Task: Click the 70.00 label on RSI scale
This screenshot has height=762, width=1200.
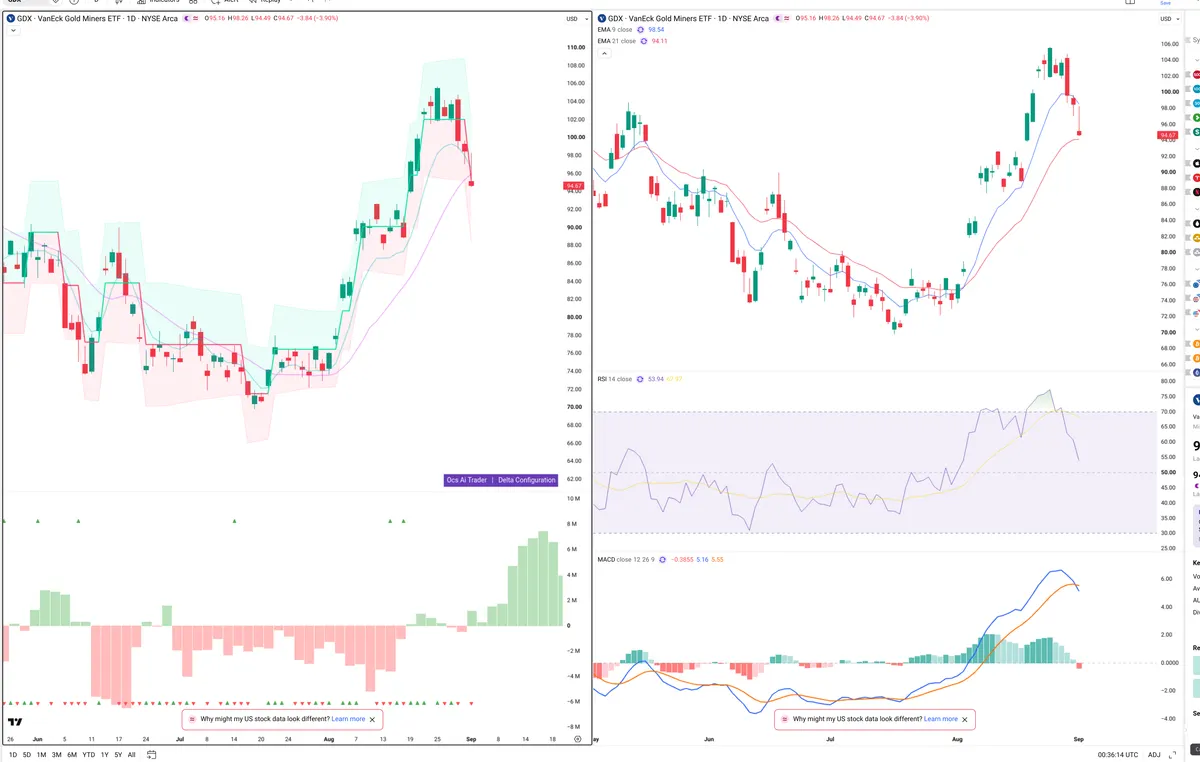Action: tap(1168, 411)
